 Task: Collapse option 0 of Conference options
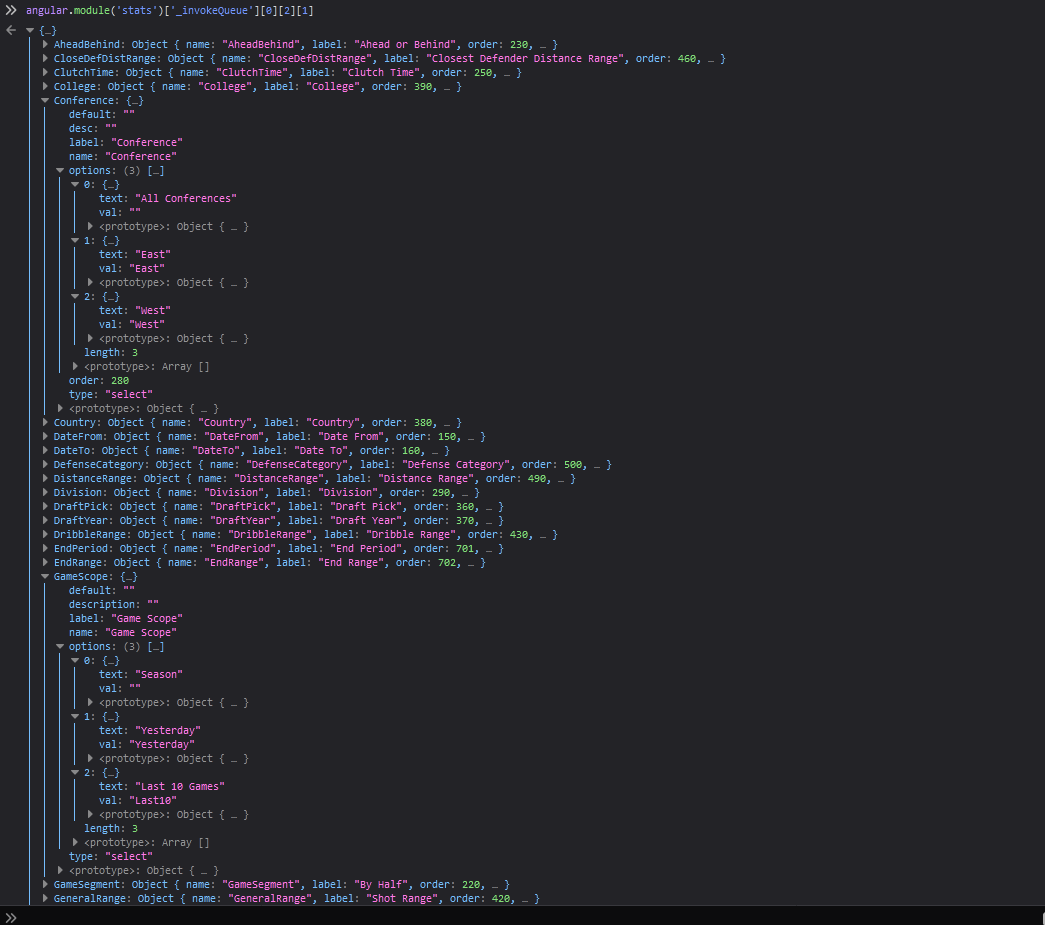point(75,184)
